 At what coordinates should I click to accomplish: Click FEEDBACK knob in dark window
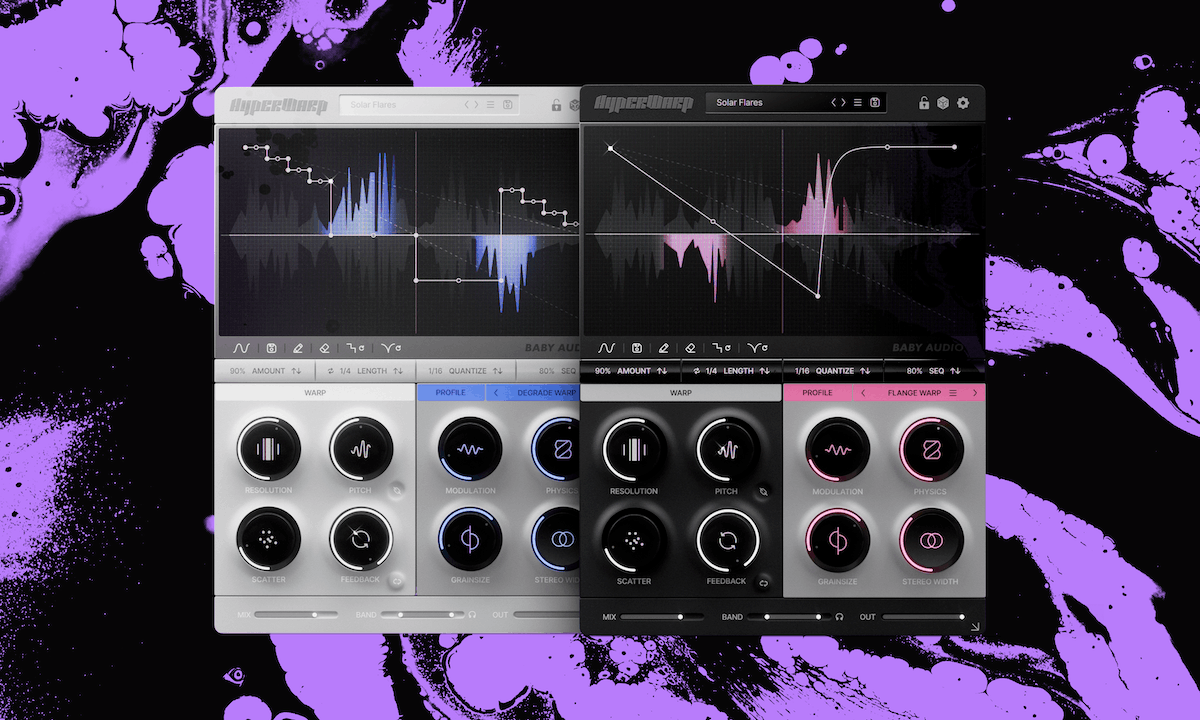[727, 541]
